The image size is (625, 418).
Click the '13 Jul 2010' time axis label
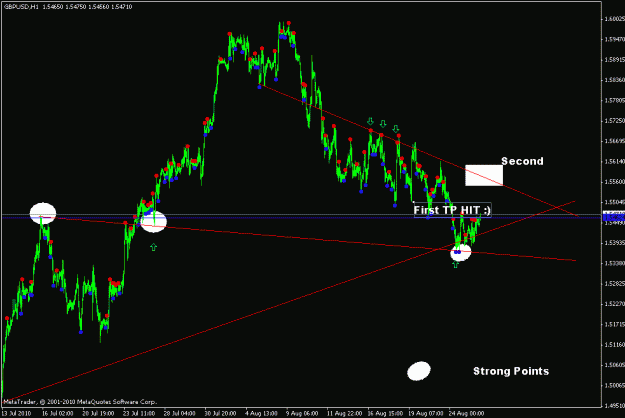17,414
